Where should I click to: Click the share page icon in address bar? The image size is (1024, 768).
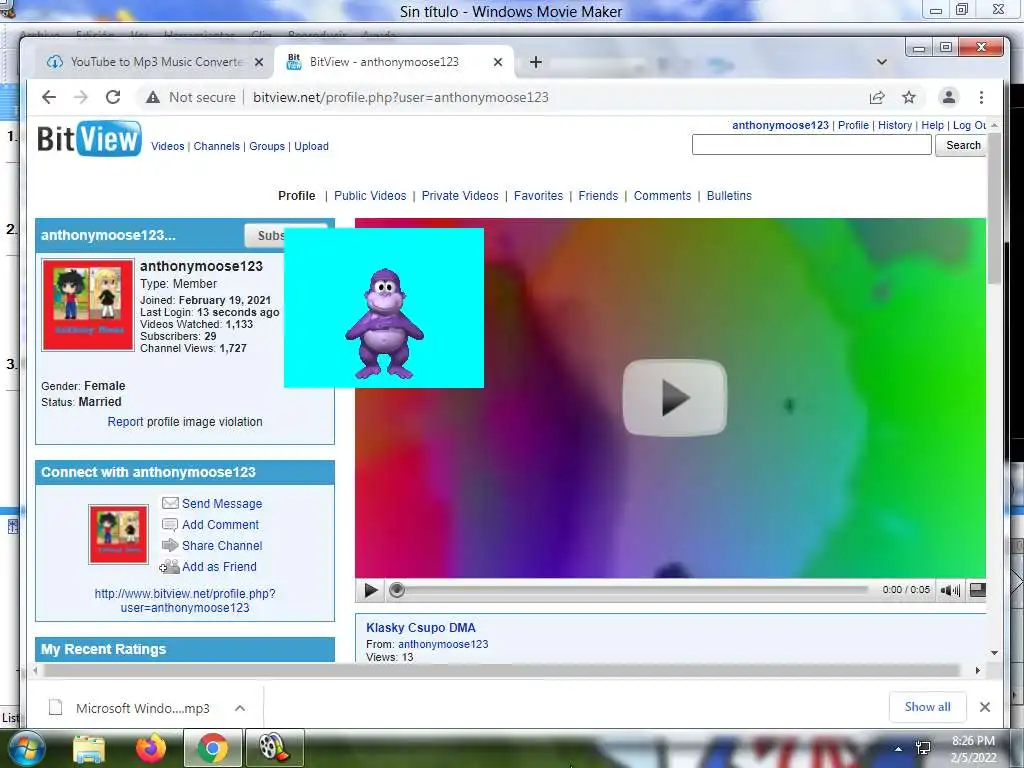tap(877, 97)
